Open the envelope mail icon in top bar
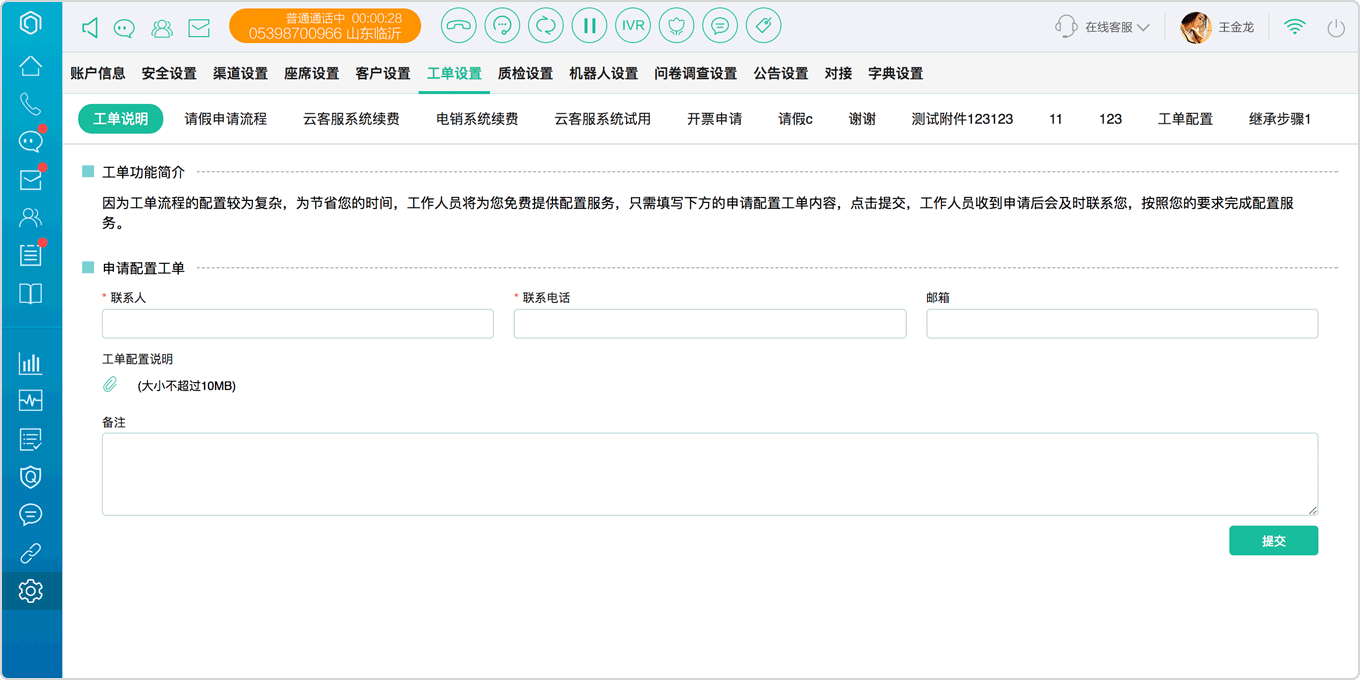Screen dimensions: 1360x680 [199, 28]
